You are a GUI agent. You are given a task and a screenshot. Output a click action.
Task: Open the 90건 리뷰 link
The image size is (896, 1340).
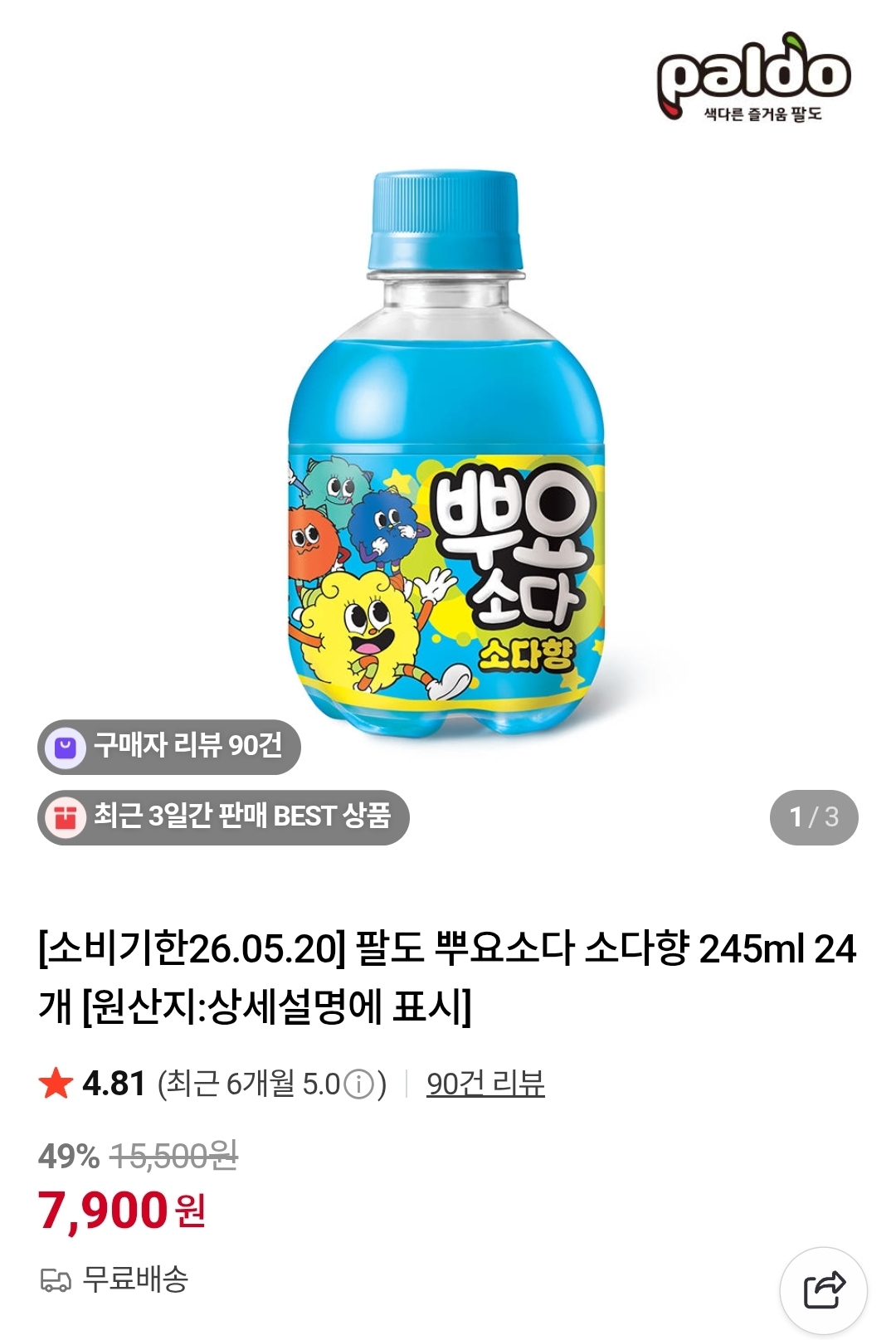click(x=485, y=1084)
